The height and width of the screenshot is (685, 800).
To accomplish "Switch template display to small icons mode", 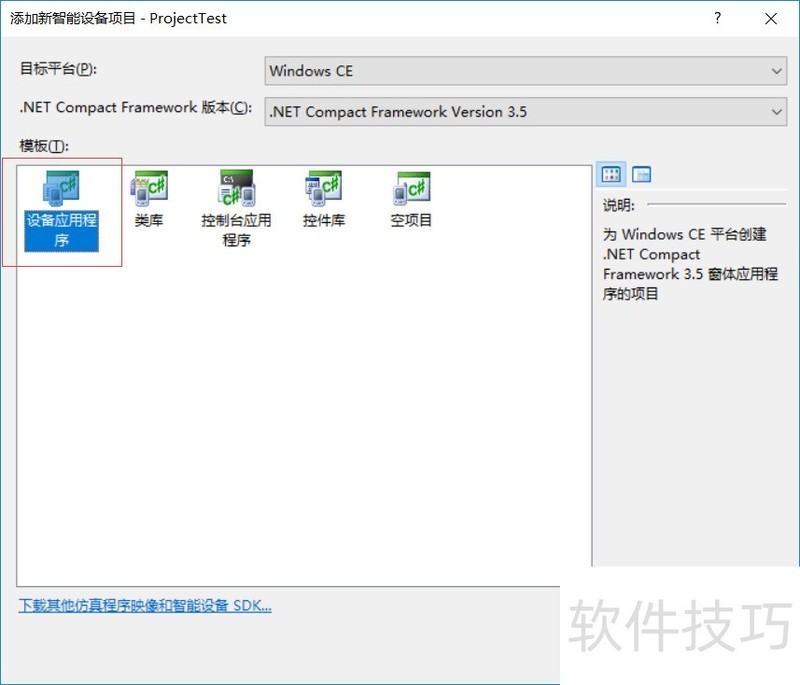I will pyautogui.click(x=641, y=173).
